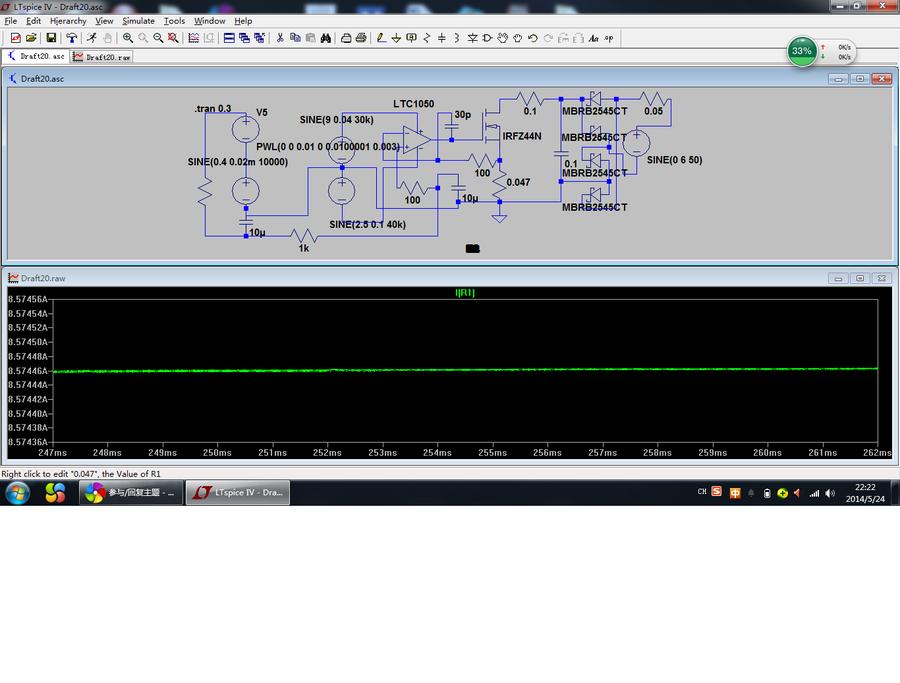Open the browser taskbar button

tap(131, 492)
